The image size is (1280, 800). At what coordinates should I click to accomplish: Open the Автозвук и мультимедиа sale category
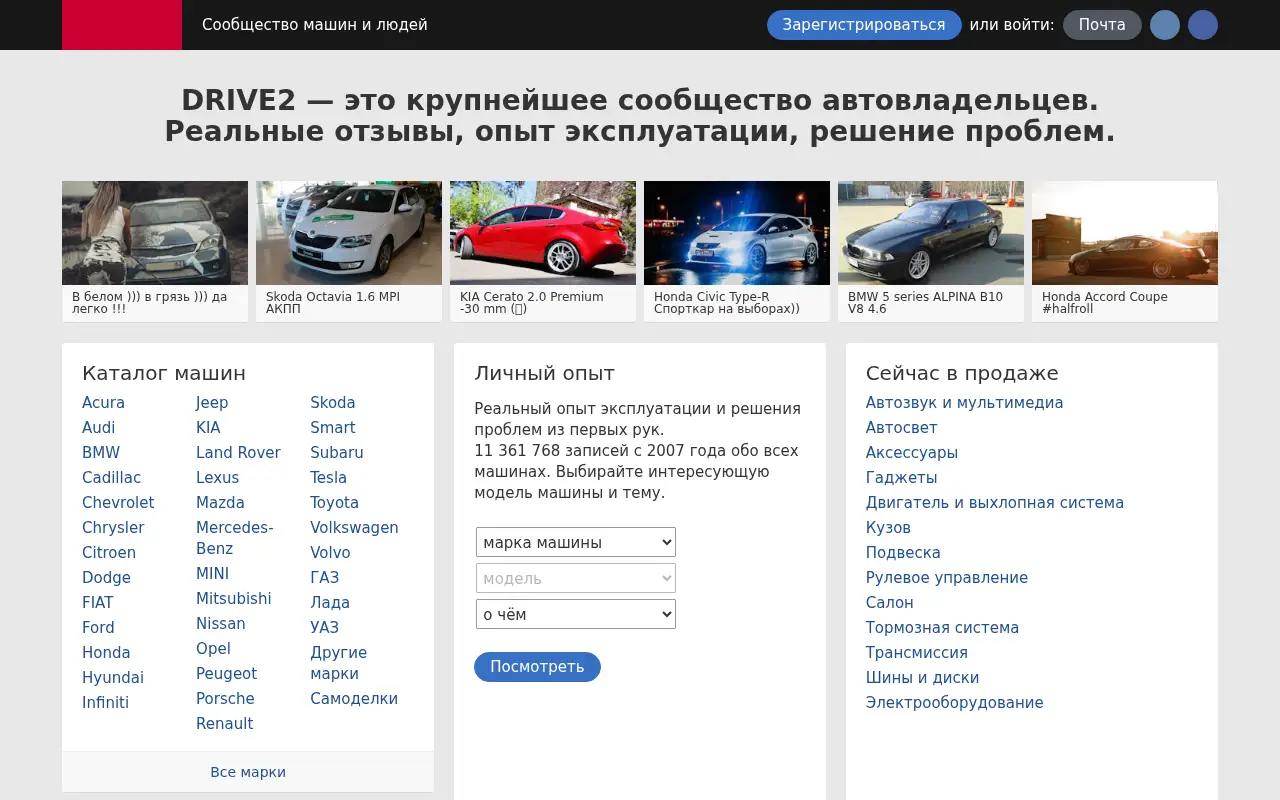click(964, 403)
